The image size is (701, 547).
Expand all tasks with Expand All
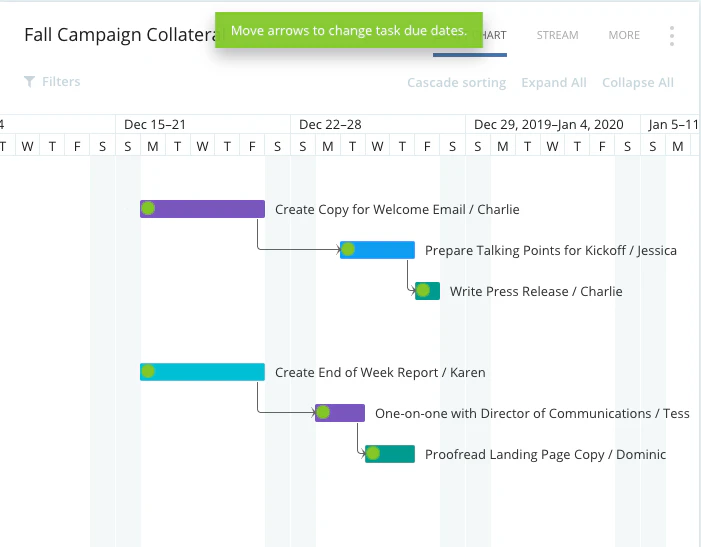tap(554, 83)
